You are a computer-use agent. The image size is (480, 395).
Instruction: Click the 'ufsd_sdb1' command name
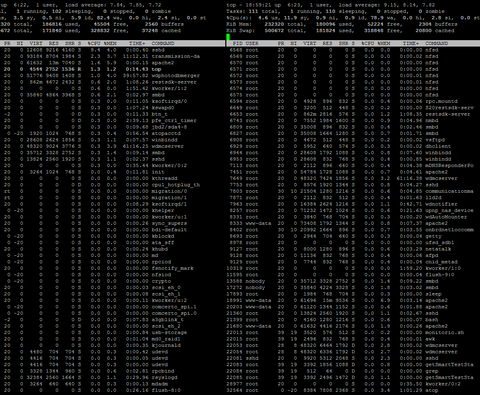[x=440, y=243]
